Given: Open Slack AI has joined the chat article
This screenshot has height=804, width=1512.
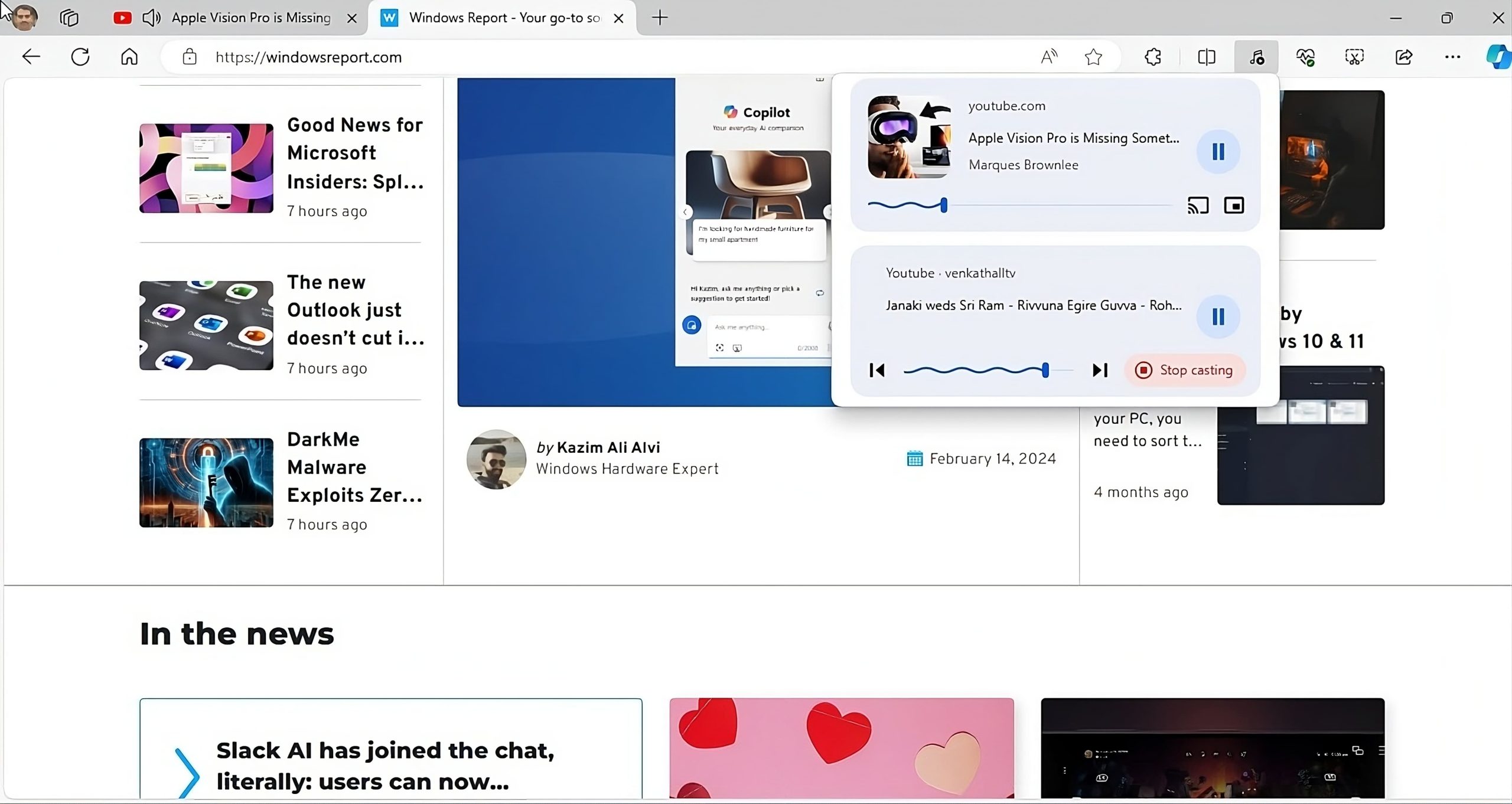Looking at the screenshot, I should coord(385,766).
